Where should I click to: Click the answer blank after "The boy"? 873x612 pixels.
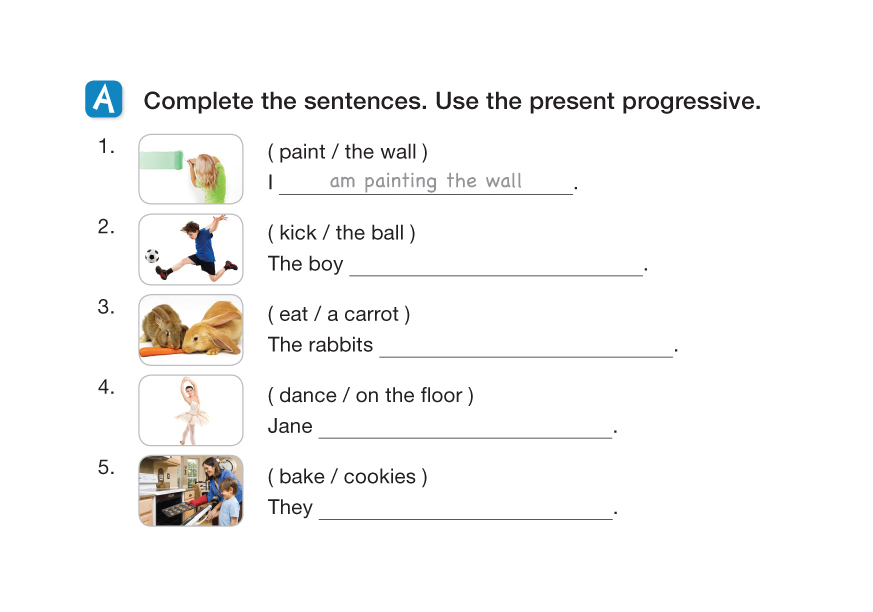(495, 264)
